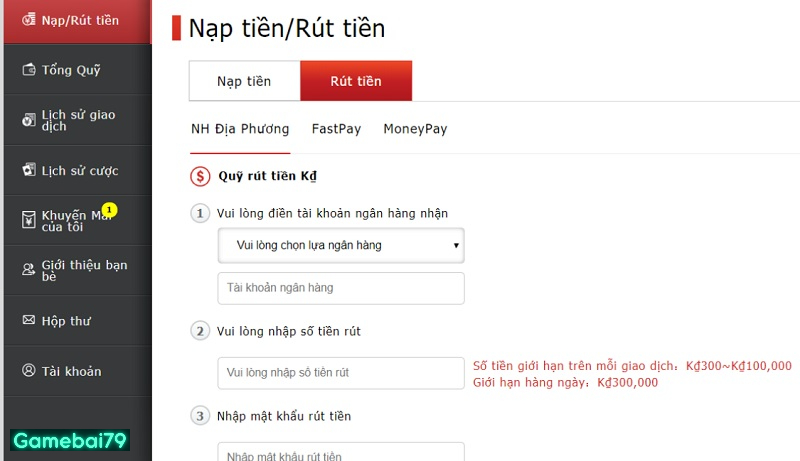Screen dimensions: 800x461
Task: Click the step 1 bank account instruction
Action: point(332,213)
